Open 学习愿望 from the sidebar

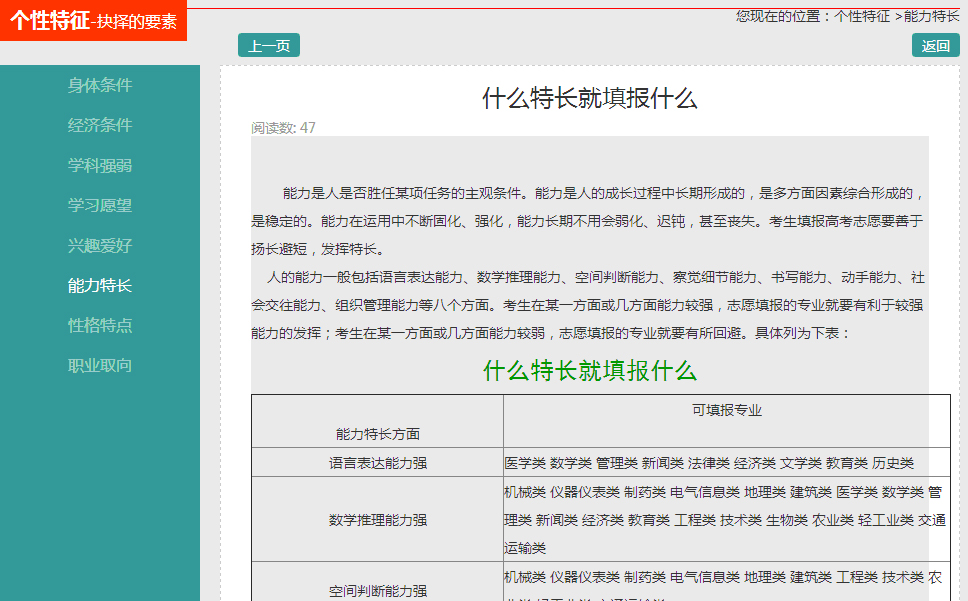click(x=99, y=206)
